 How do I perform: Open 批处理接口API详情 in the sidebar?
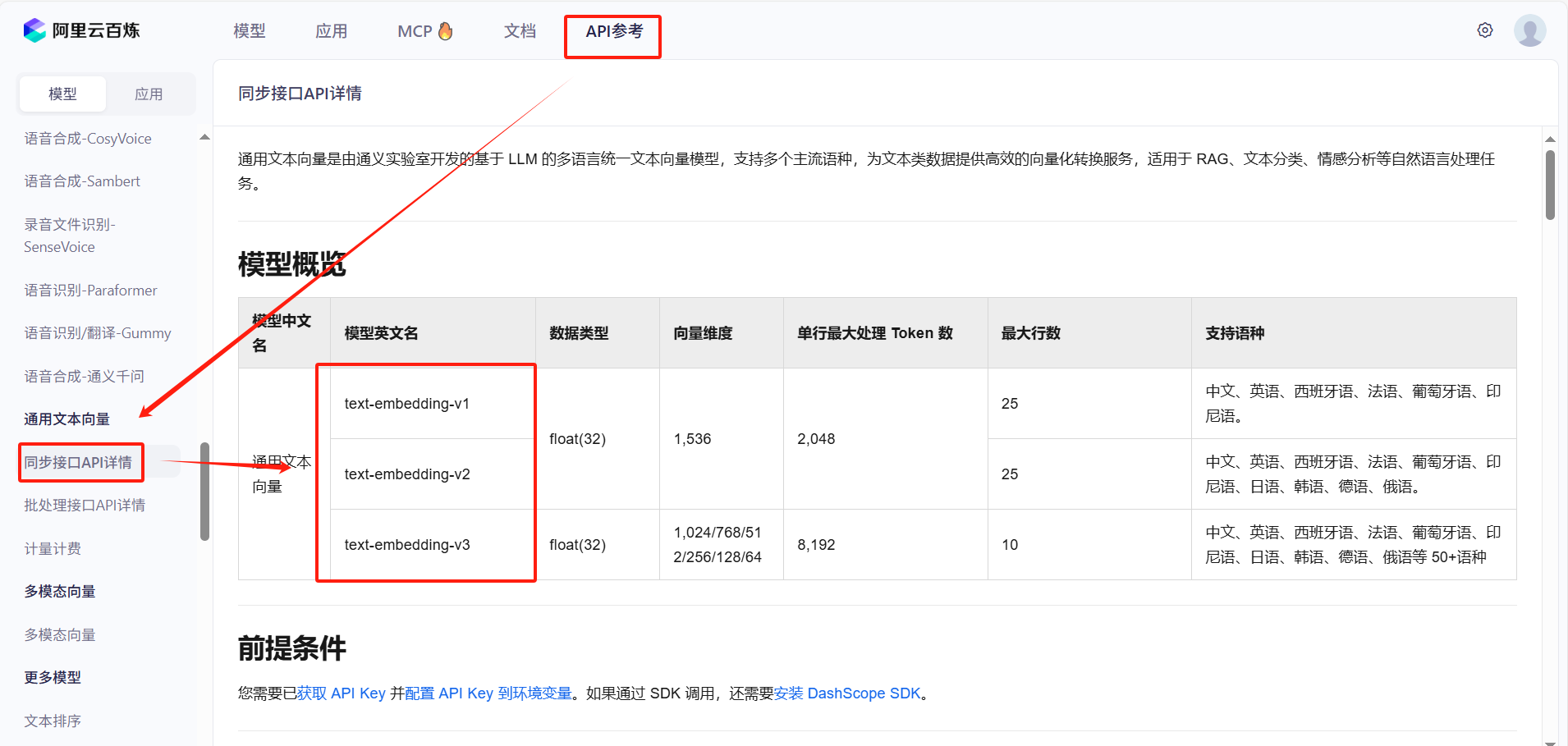[85, 506]
